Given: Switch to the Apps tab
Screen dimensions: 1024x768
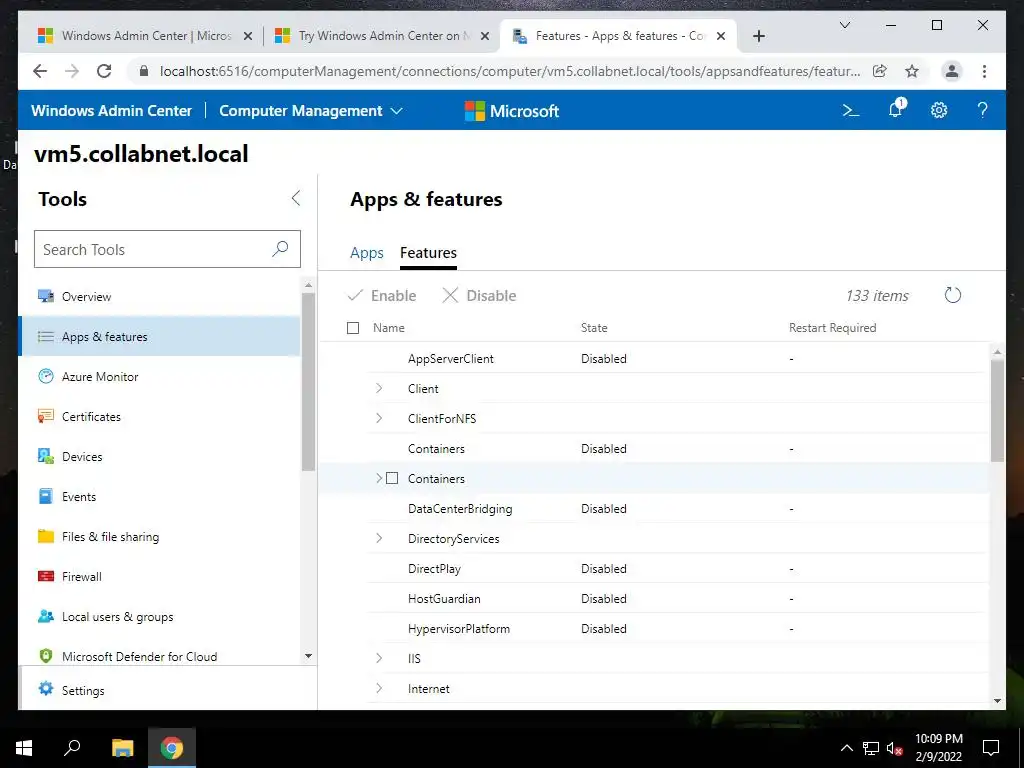Looking at the screenshot, I should [366, 253].
